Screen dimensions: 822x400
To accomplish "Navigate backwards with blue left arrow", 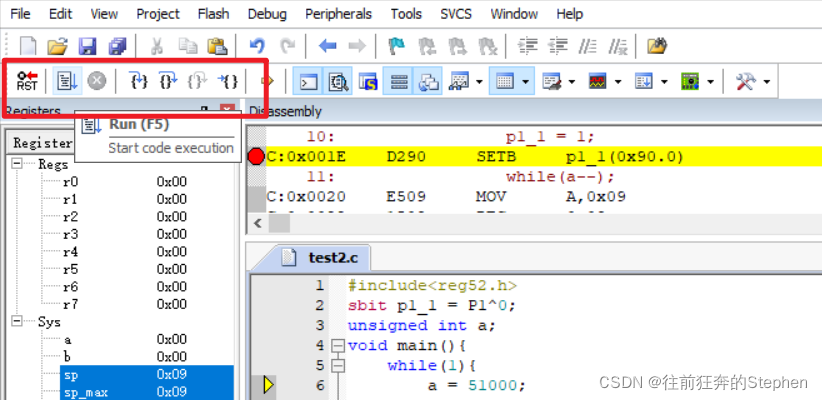I will (x=328, y=46).
